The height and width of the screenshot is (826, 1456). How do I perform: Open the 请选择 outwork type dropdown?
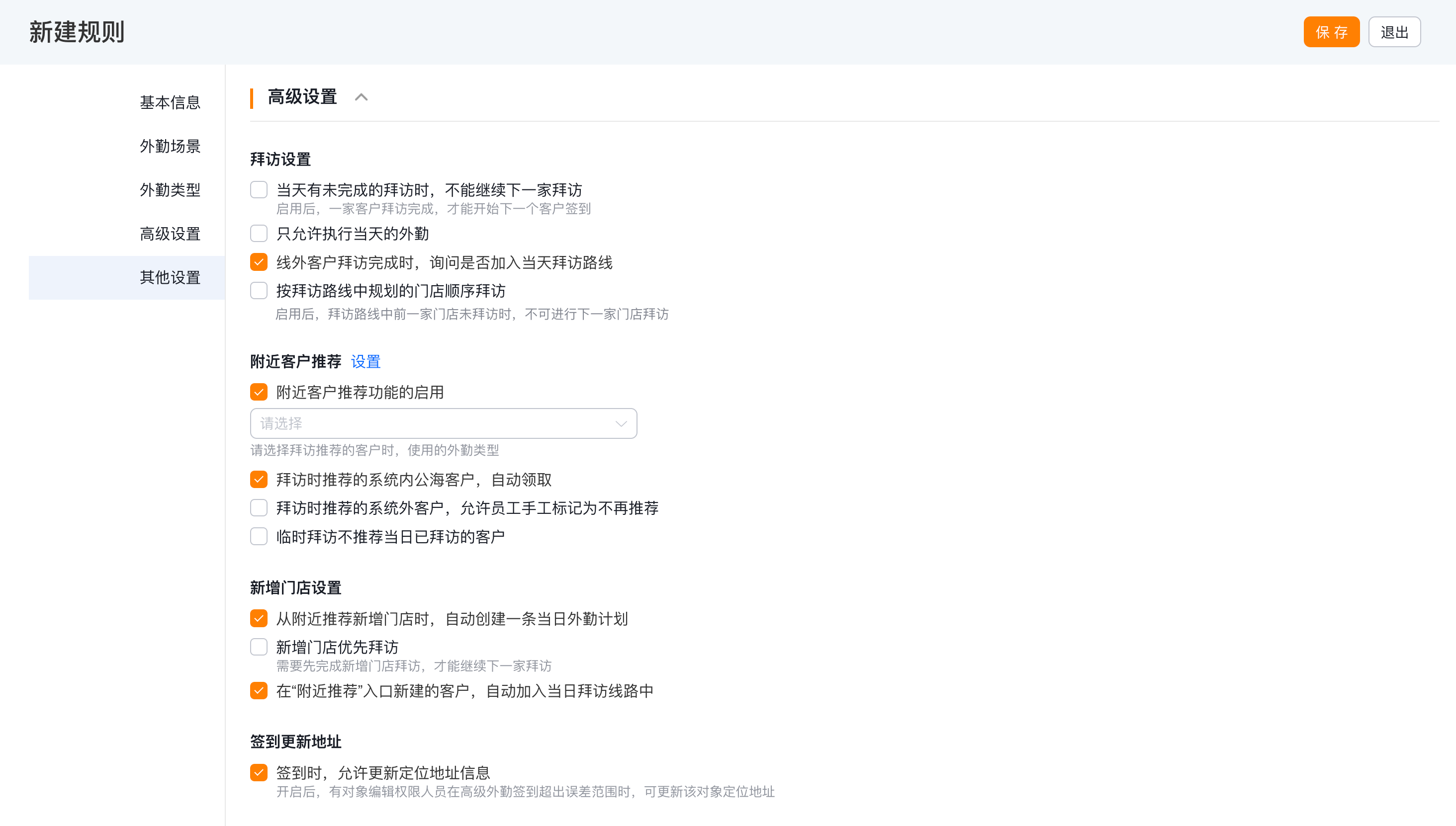pyautogui.click(x=444, y=423)
